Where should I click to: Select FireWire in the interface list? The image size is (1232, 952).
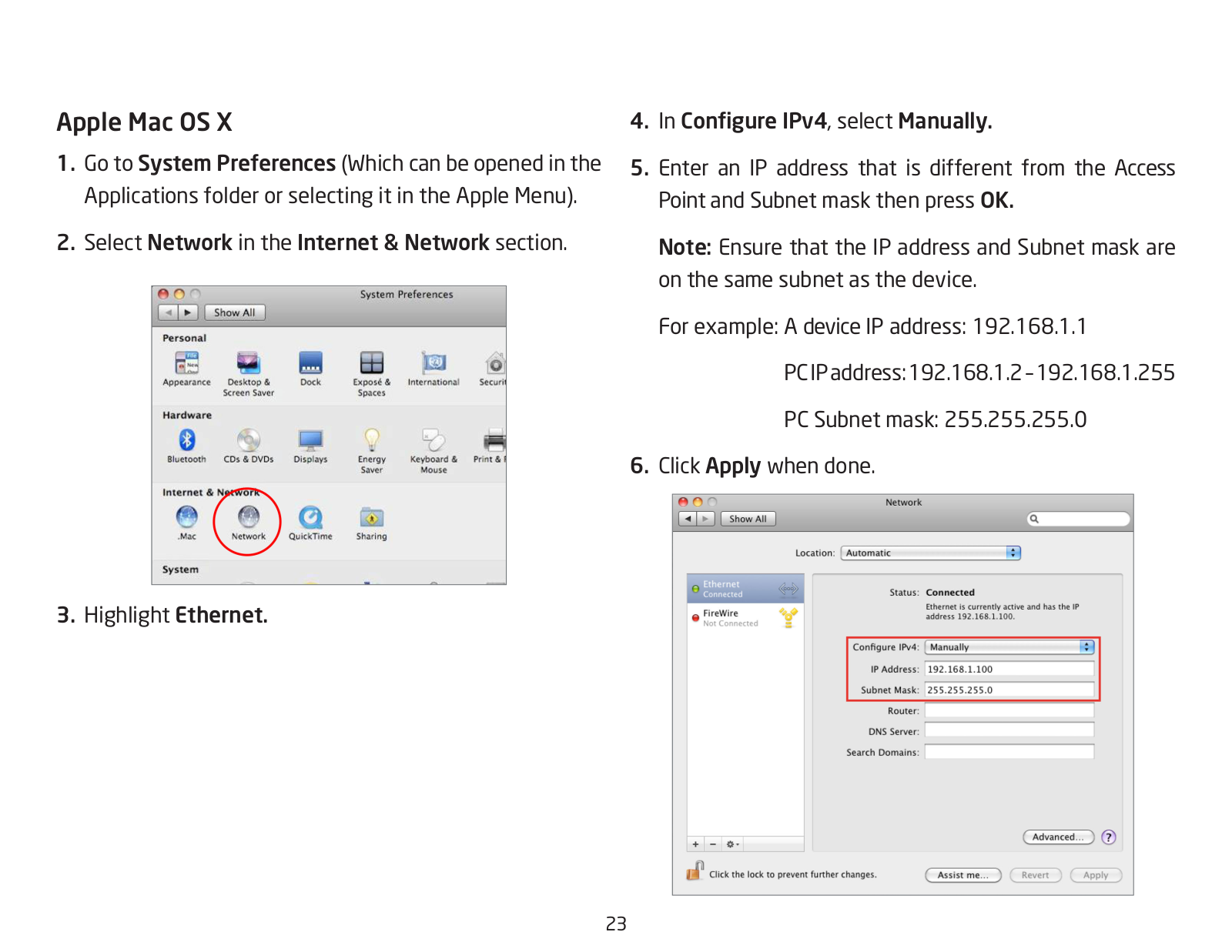(745, 618)
